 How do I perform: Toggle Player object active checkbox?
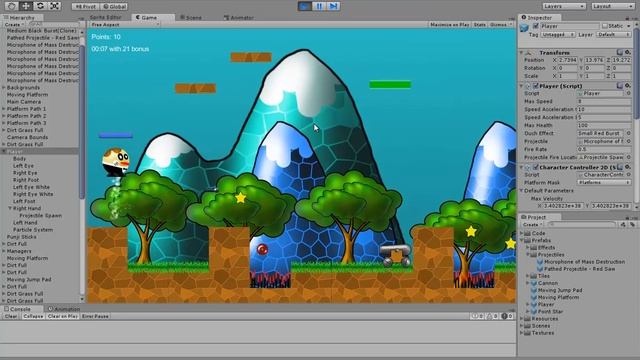[x=536, y=26]
